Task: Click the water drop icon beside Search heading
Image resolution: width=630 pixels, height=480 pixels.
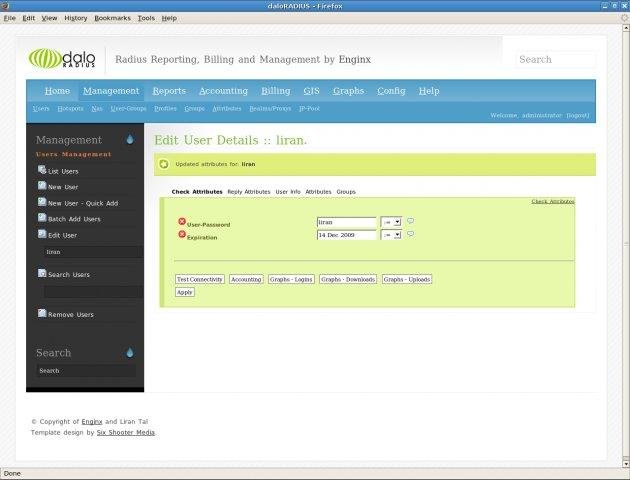Action: [130, 352]
